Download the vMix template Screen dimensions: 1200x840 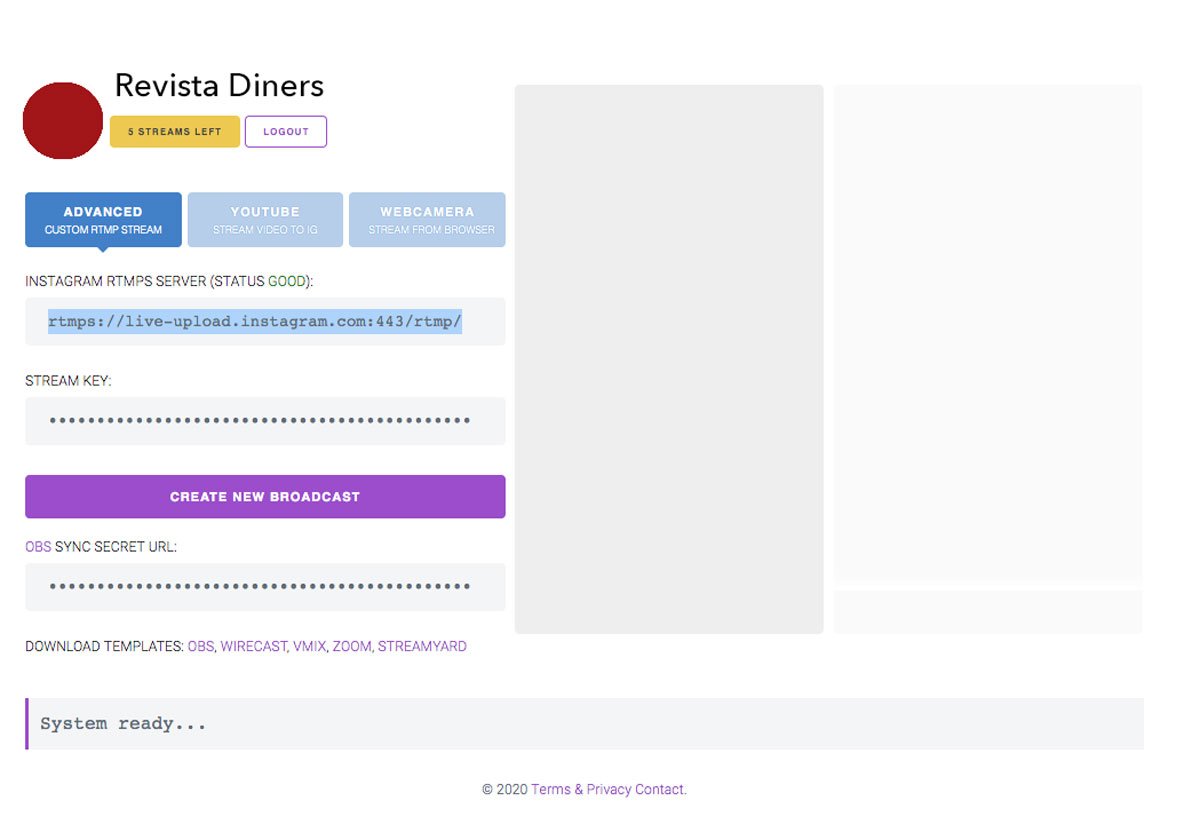[x=309, y=647]
